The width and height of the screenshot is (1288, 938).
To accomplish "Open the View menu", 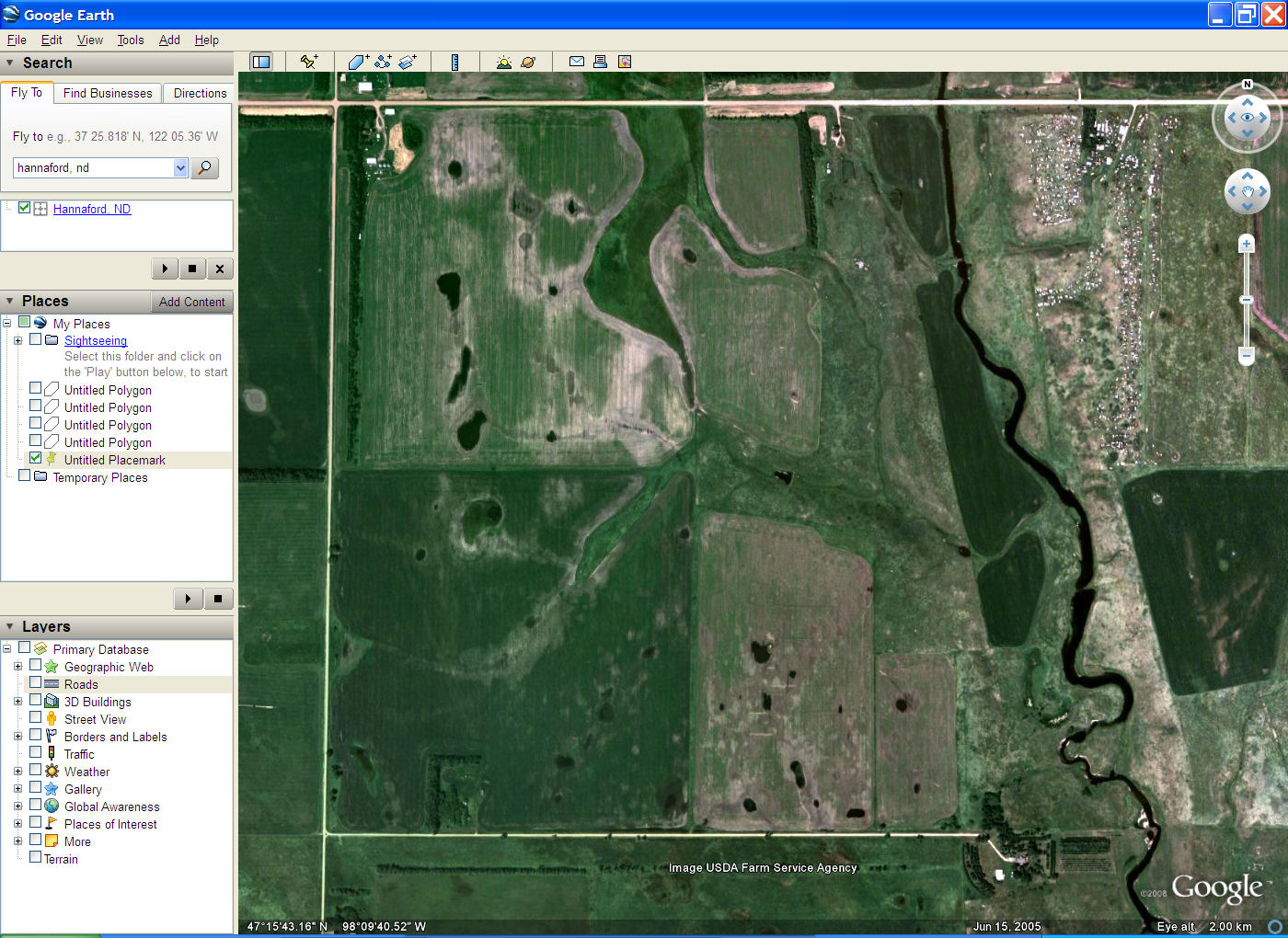I will (90, 40).
